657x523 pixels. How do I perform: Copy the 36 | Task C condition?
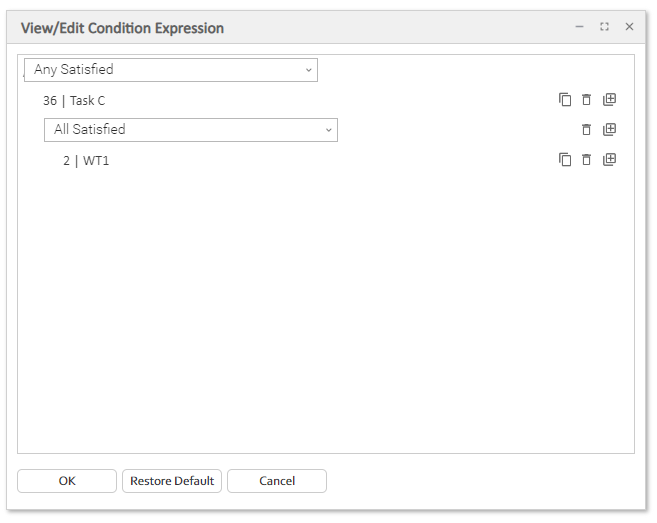[x=565, y=100]
